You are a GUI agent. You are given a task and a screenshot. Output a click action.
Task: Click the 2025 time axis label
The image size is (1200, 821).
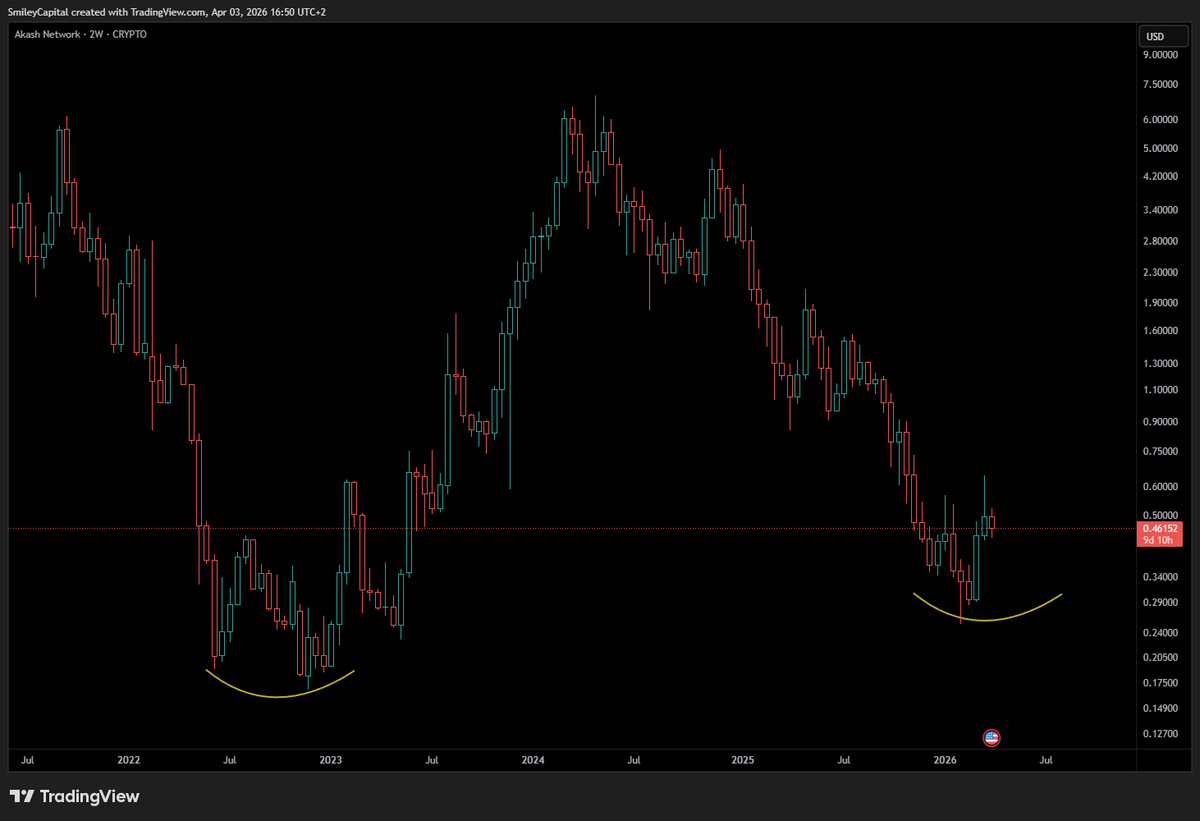[x=742, y=761]
